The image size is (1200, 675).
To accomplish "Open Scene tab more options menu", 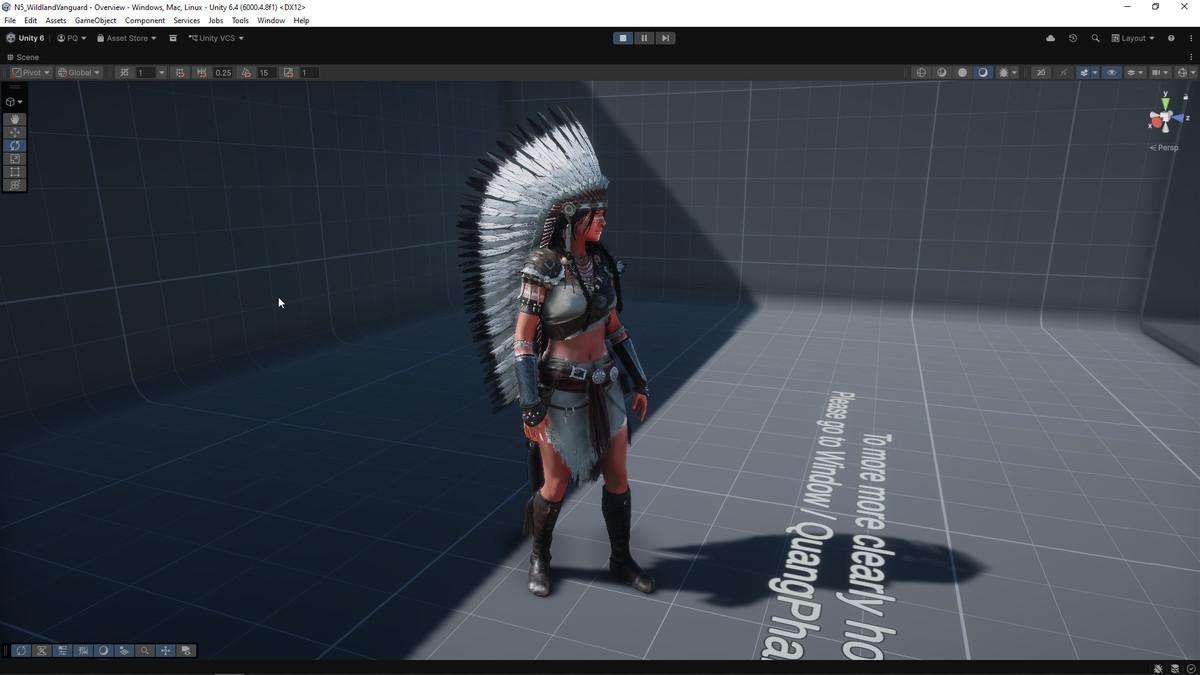I will click(1191, 57).
